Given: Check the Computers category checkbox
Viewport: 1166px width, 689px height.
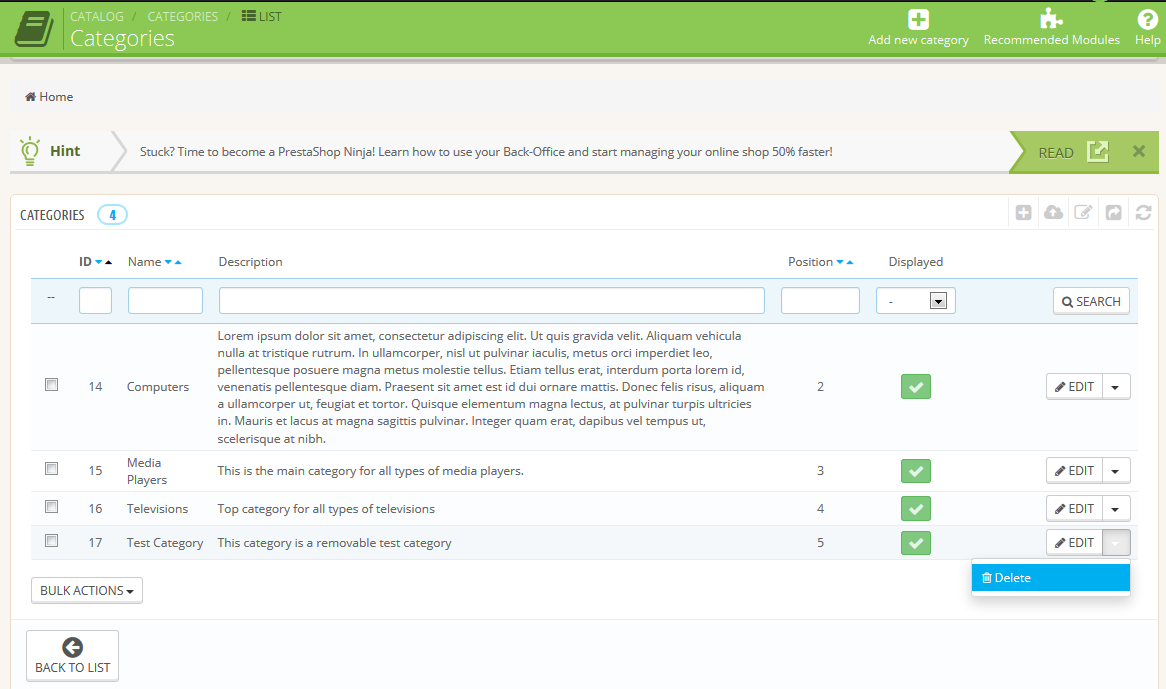Looking at the screenshot, I should 52,385.
